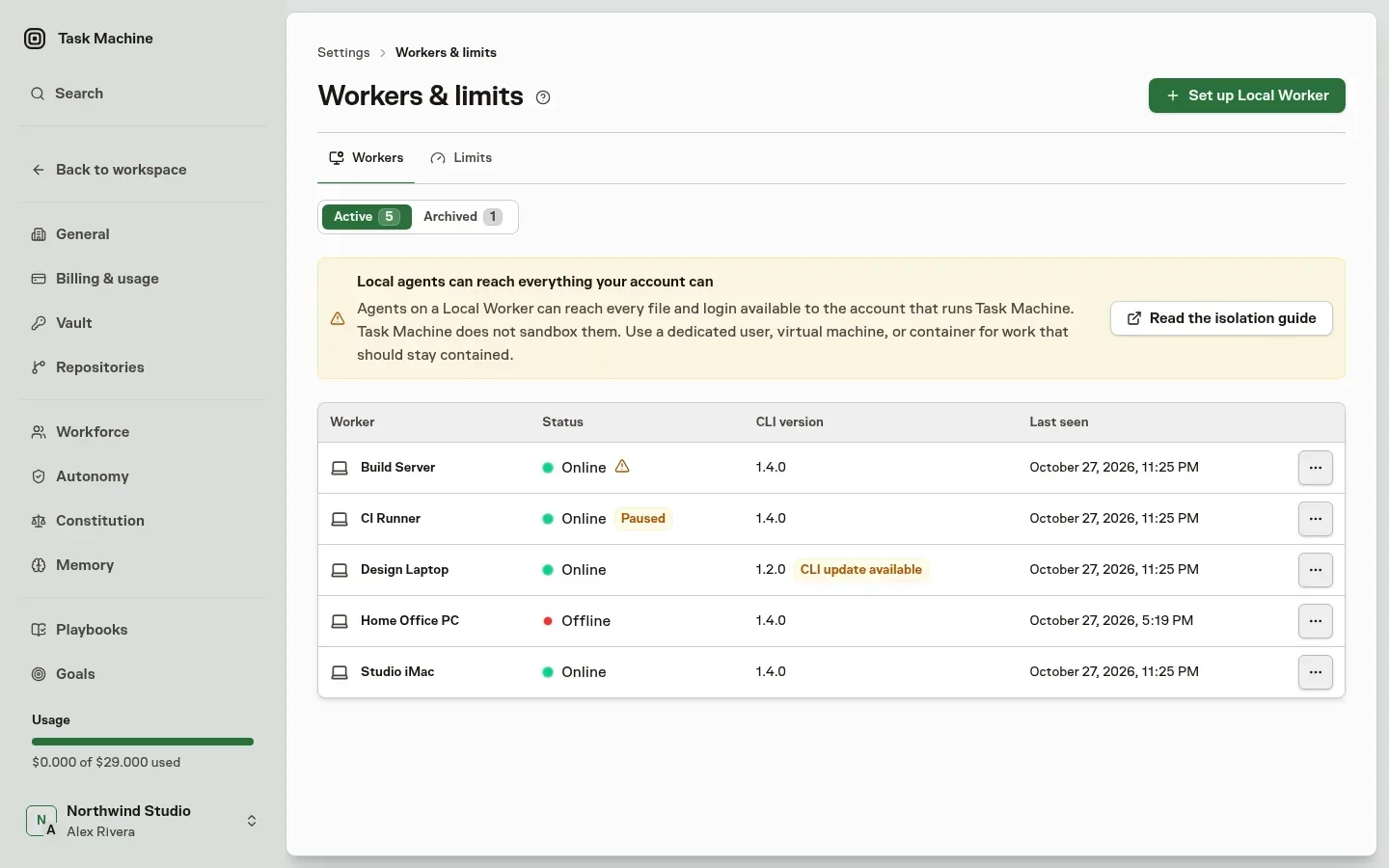Viewport: 1389px width, 868px height.
Task: Click the Northwind Studio avatar
Action: point(41,821)
